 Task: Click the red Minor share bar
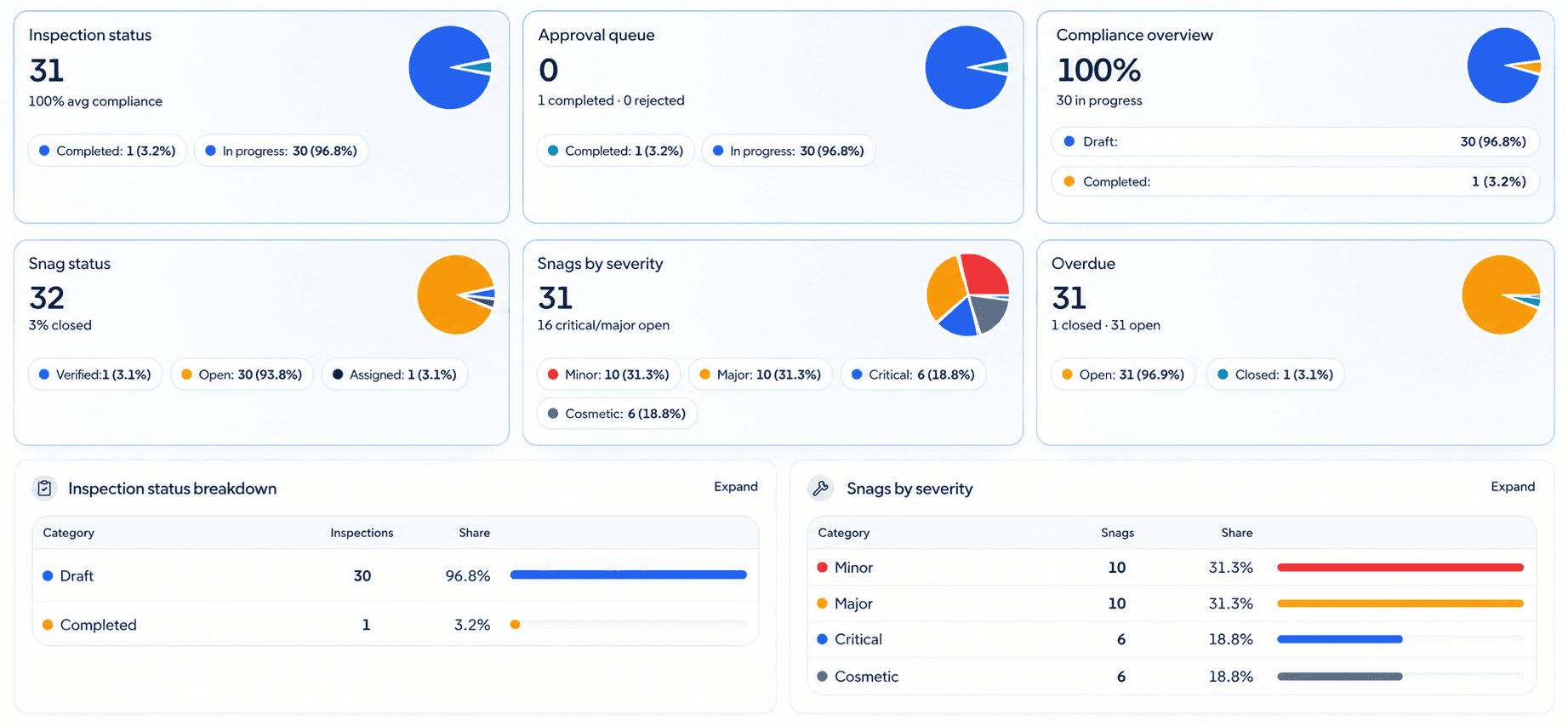(1400, 568)
